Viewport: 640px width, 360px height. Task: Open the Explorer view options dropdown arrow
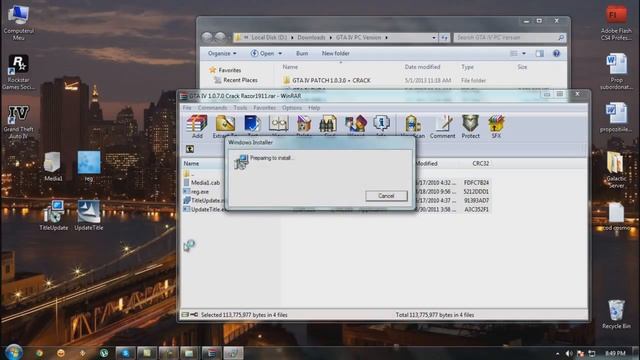pyautogui.click(x=524, y=53)
